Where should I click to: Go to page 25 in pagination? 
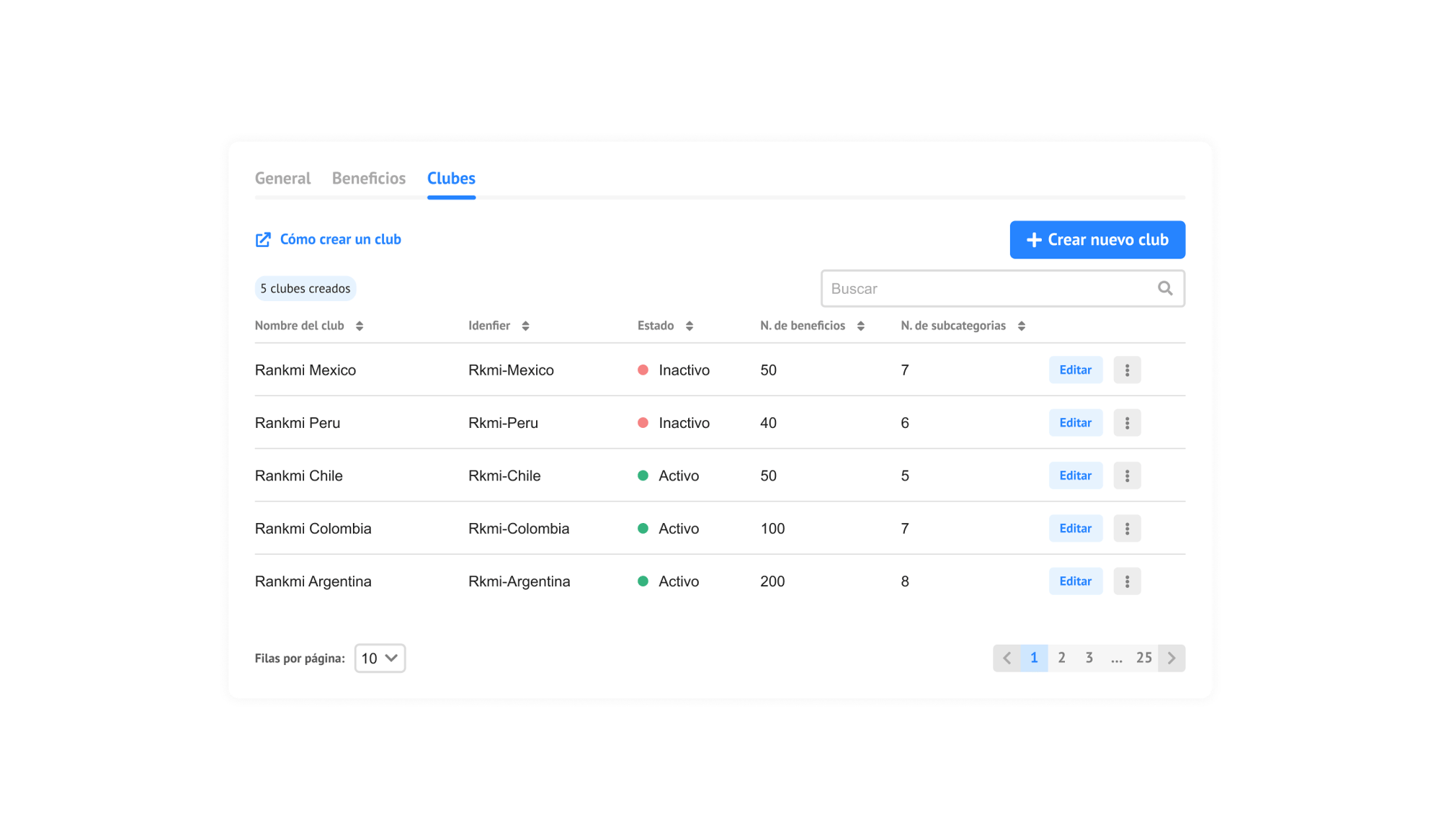1143,658
